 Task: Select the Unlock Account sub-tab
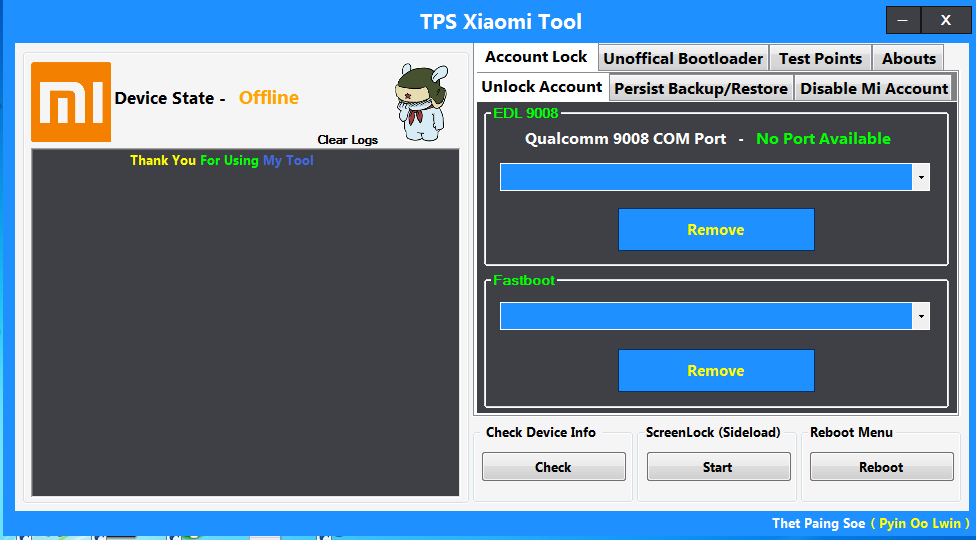point(542,87)
